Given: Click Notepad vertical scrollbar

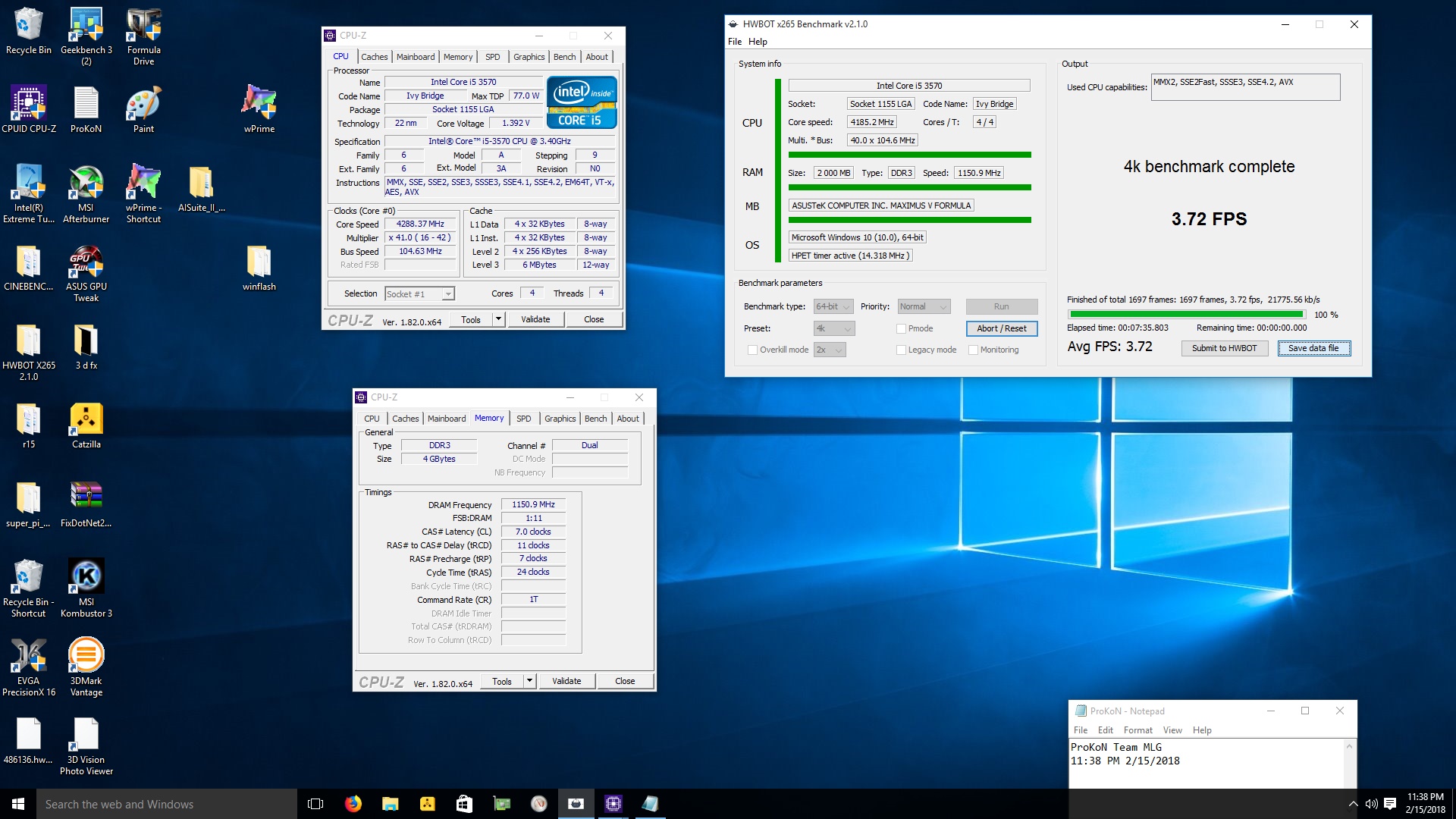Looking at the screenshot, I should pyautogui.click(x=1349, y=764).
